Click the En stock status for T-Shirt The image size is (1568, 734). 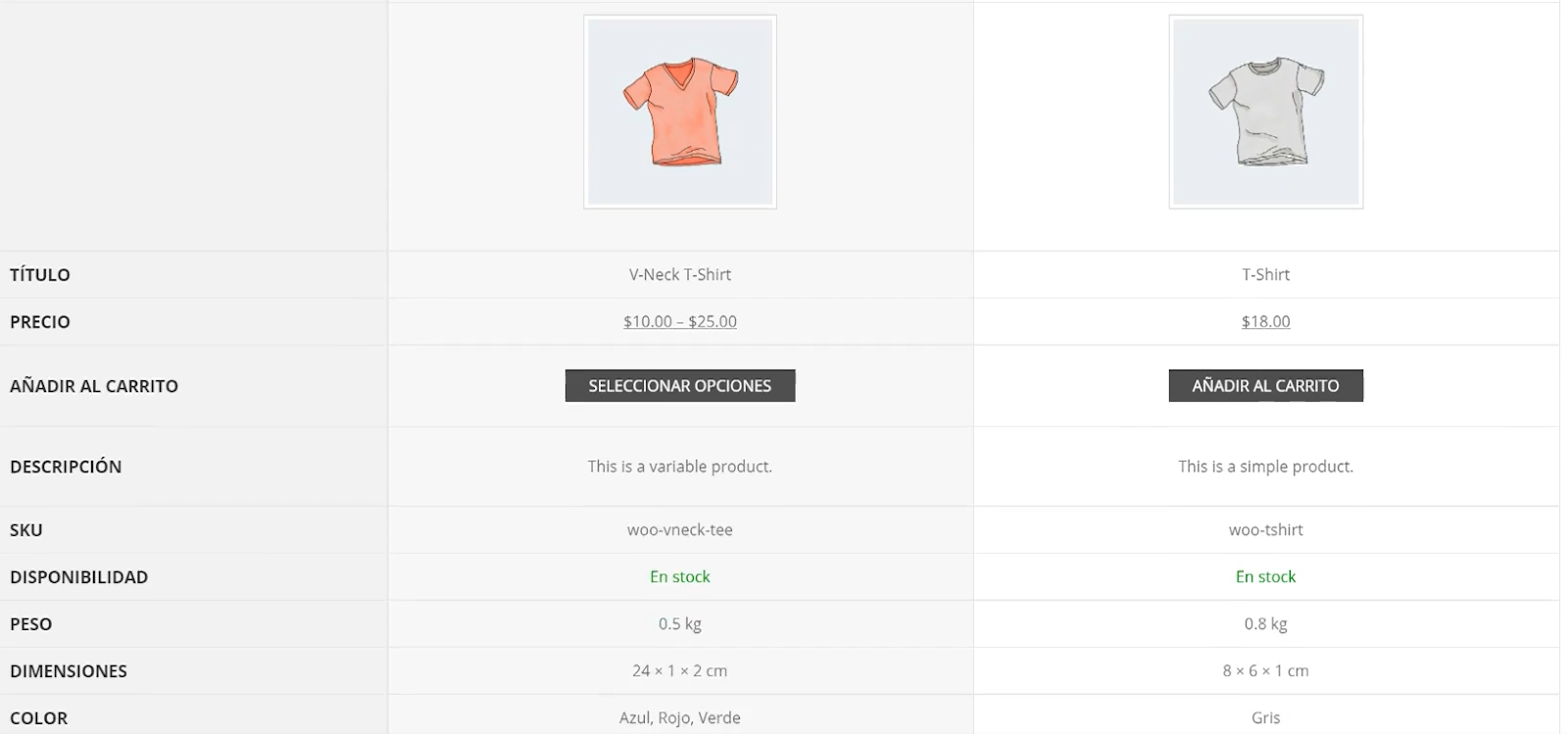pos(1265,577)
